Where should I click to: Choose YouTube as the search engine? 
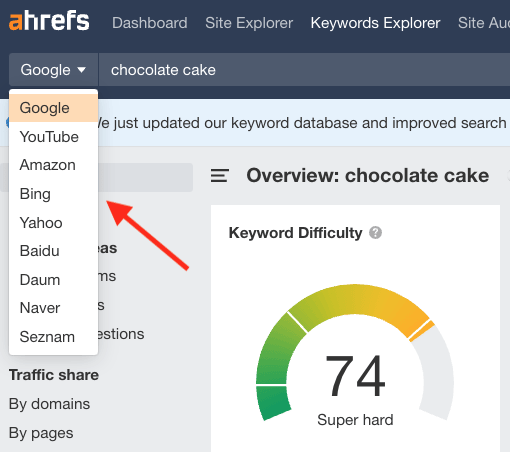[x=54, y=137]
